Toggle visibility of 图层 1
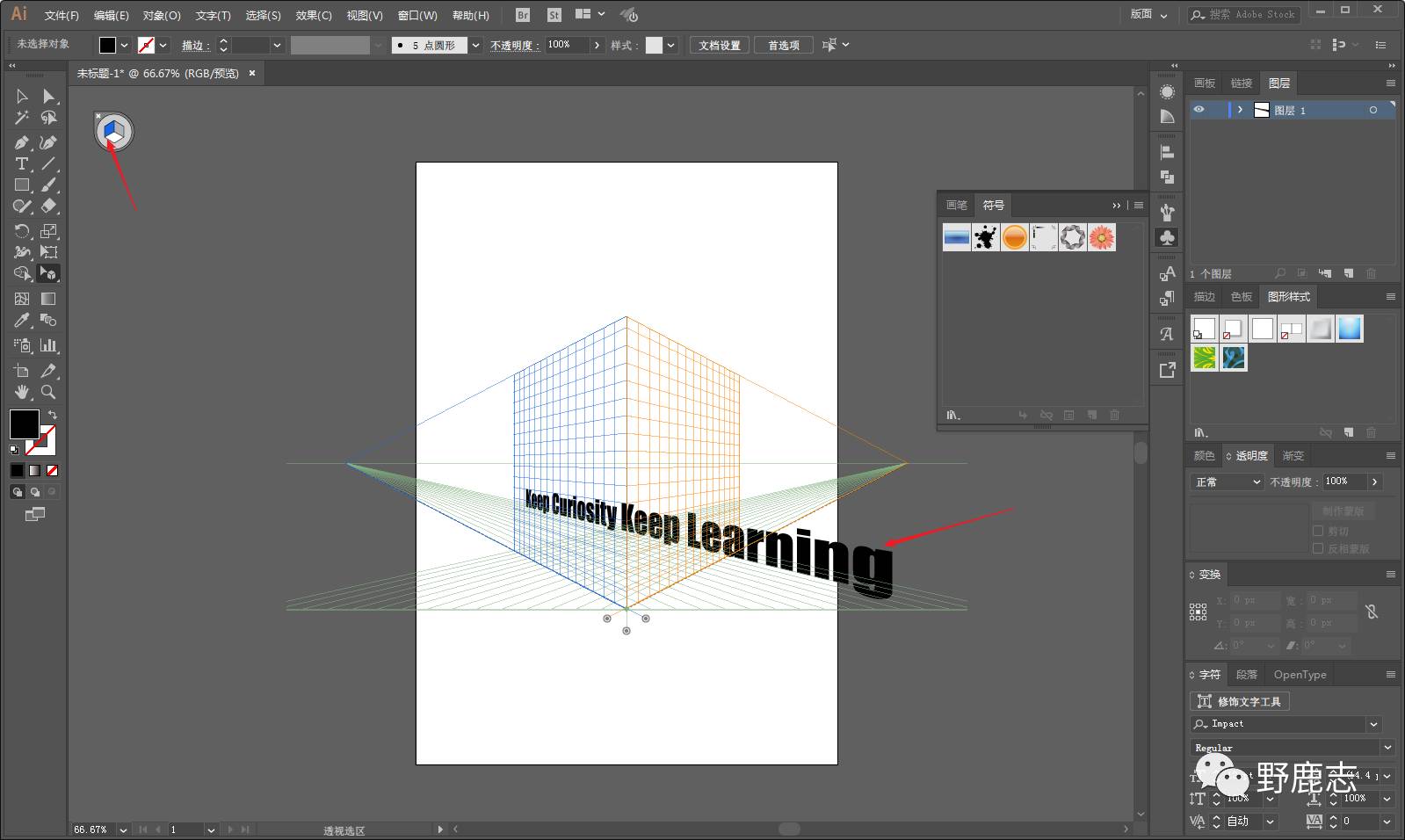1405x840 pixels. point(1199,110)
